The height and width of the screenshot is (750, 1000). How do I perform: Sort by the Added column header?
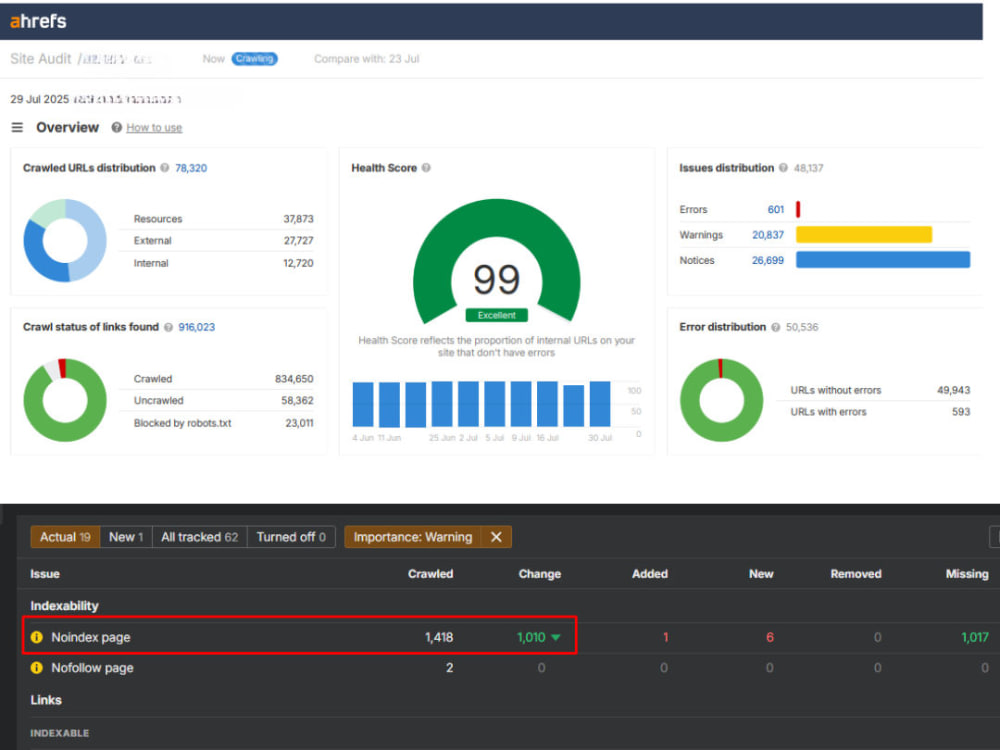click(x=650, y=573)
